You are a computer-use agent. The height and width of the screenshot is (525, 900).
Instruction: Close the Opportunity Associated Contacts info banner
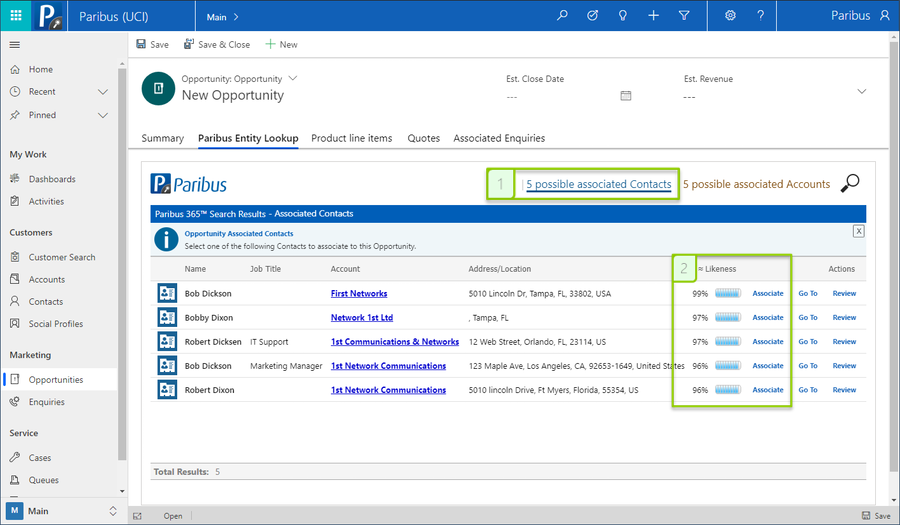[859, 231]
